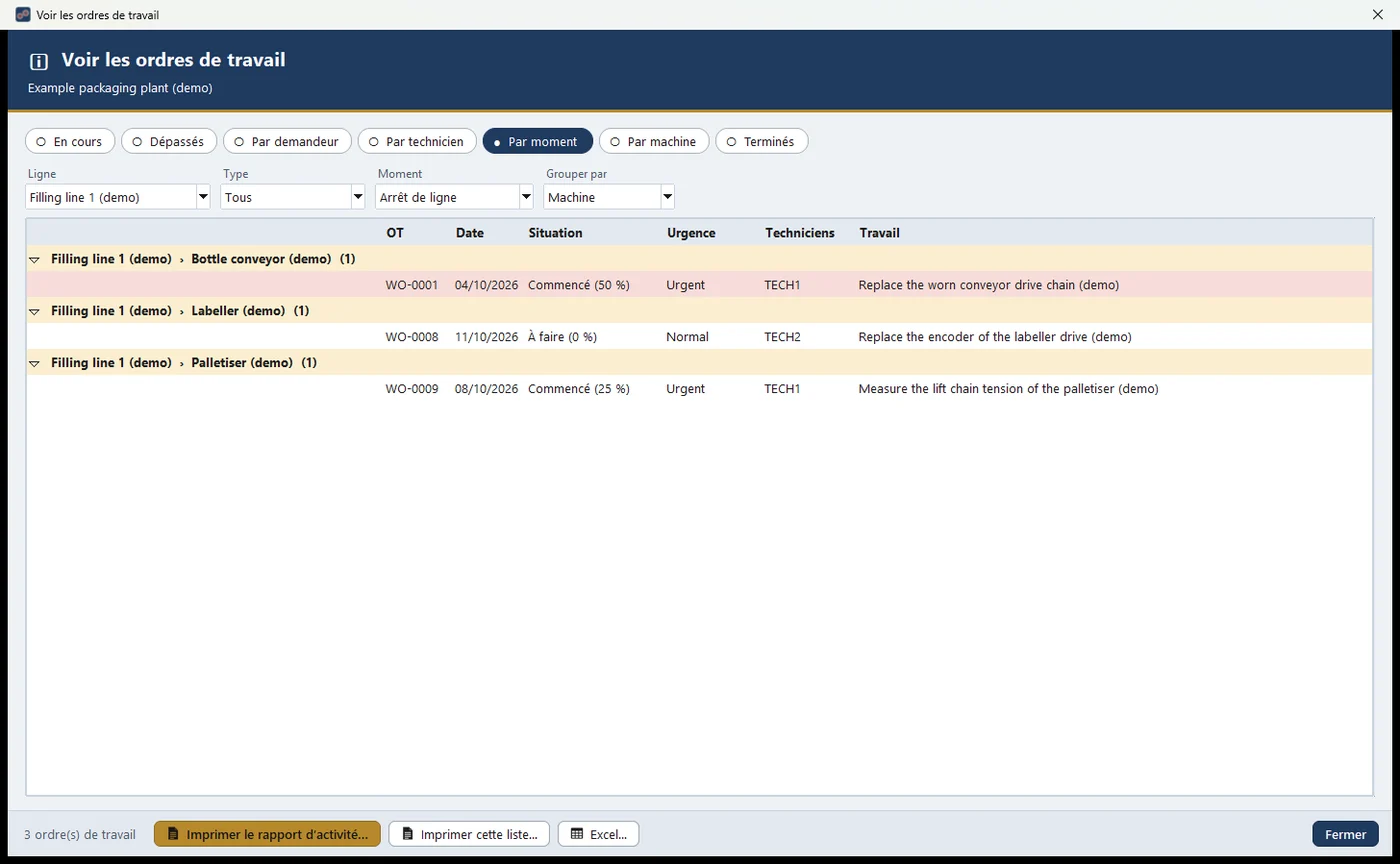Image resolution: width=1400 pixels, height=864 pixels.
Task: Export the list with the Excel button
Action: coord(598,834)
